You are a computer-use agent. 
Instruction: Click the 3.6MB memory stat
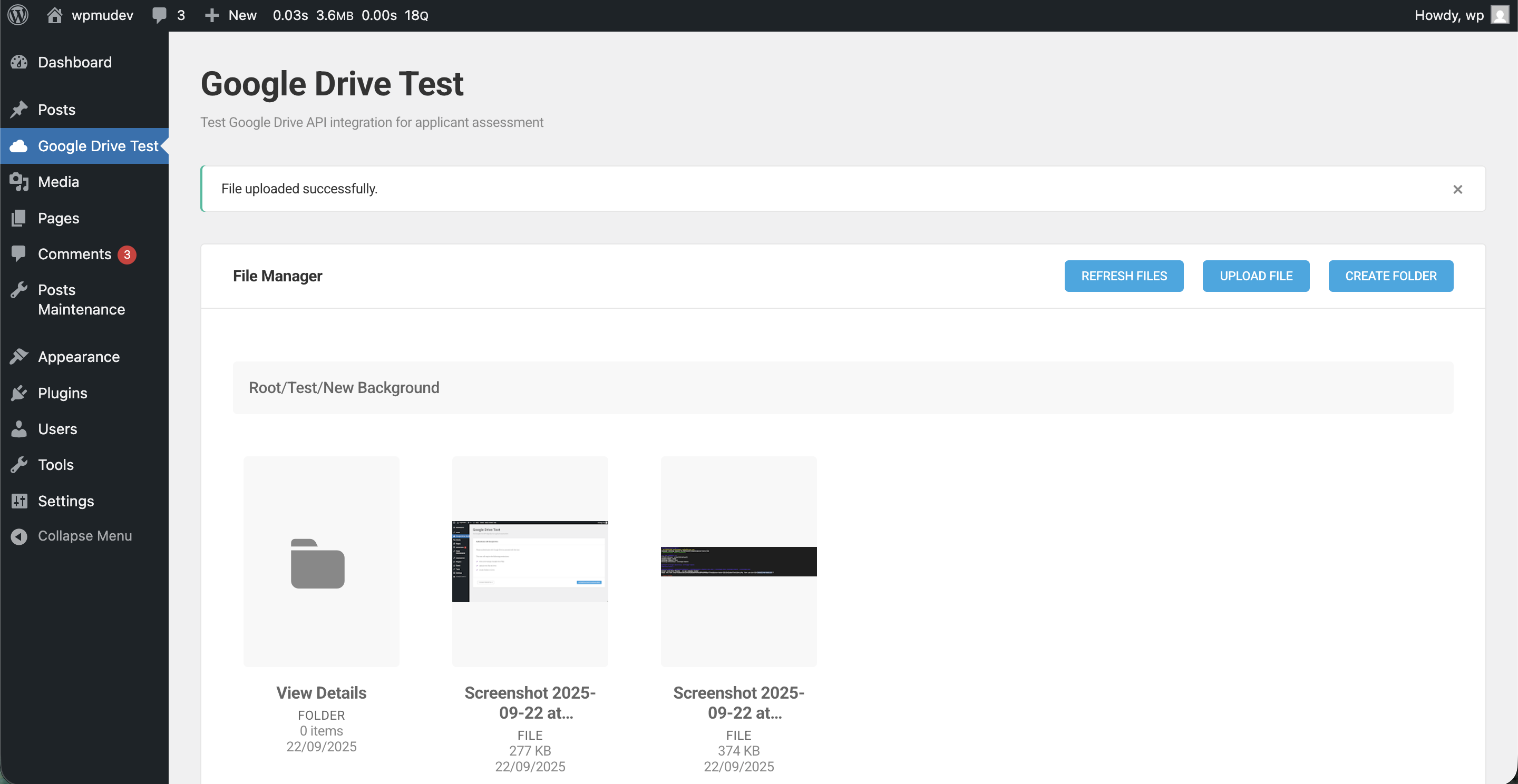[x=335, y=15]
